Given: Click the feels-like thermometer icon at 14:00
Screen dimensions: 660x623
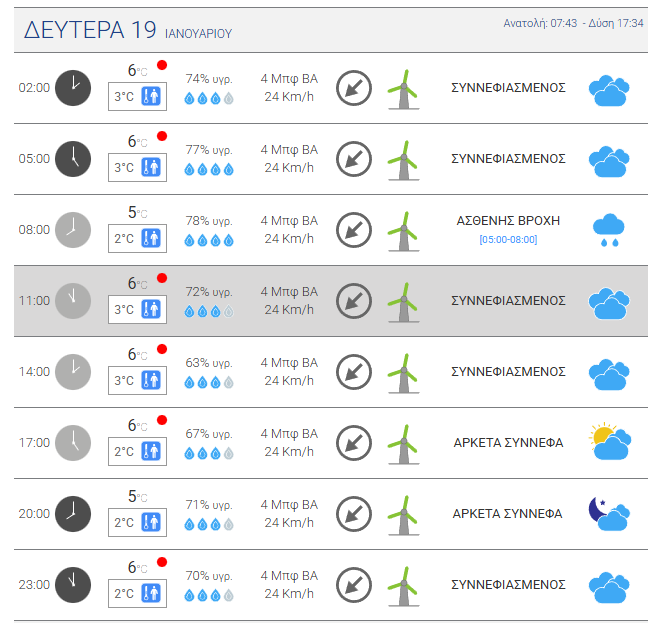Looking at the screenshot, I should tap(152, 381).
